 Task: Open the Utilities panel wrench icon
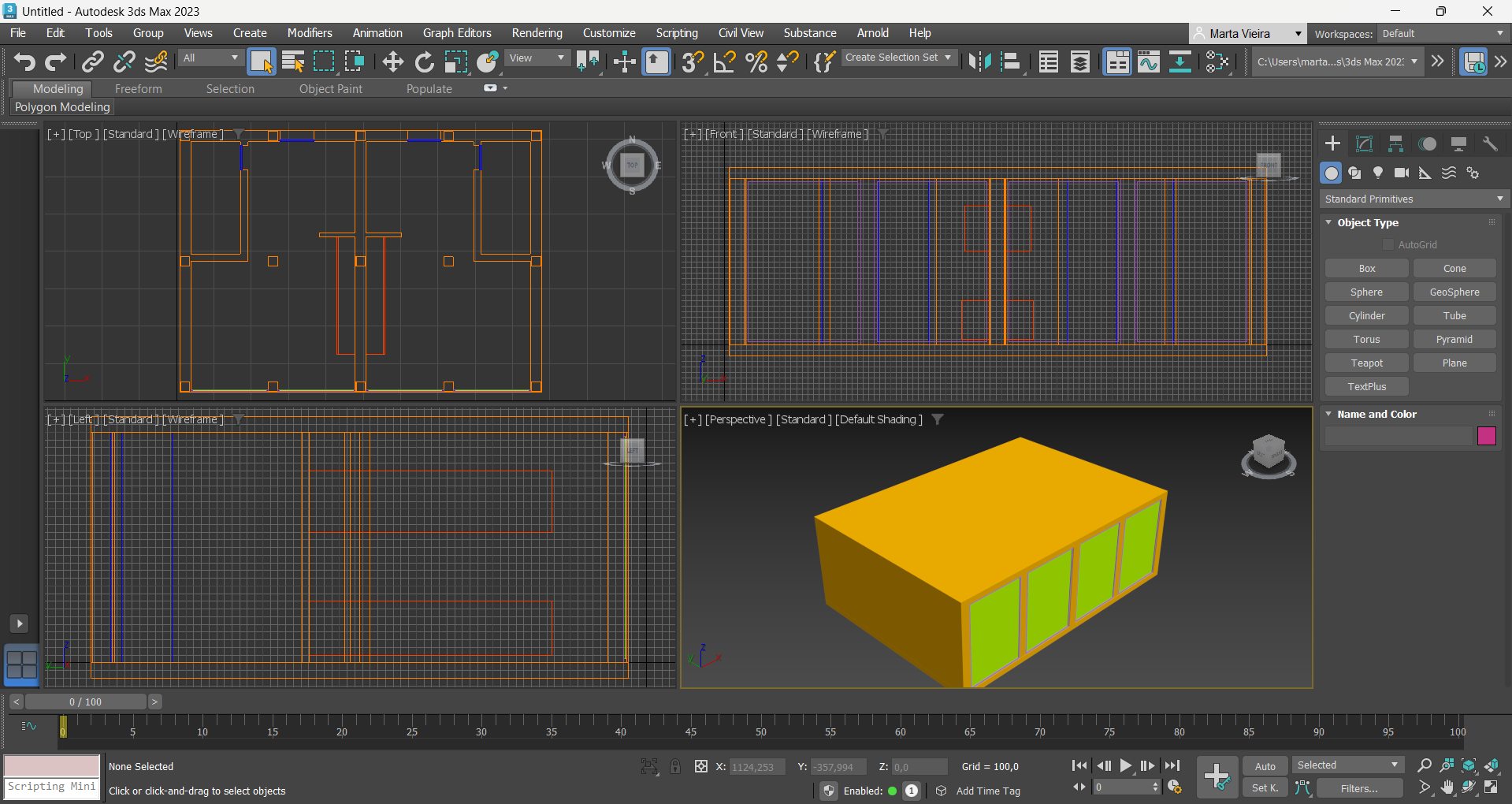1490,143
